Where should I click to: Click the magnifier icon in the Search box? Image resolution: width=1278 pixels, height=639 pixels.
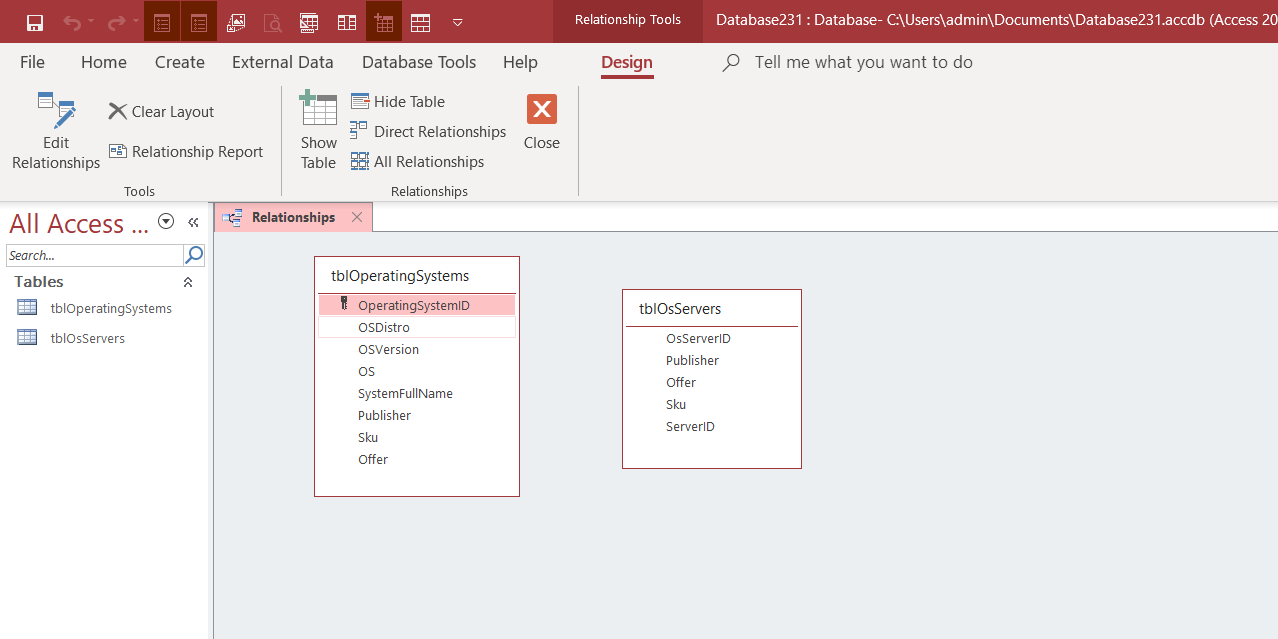coord(194,255)
